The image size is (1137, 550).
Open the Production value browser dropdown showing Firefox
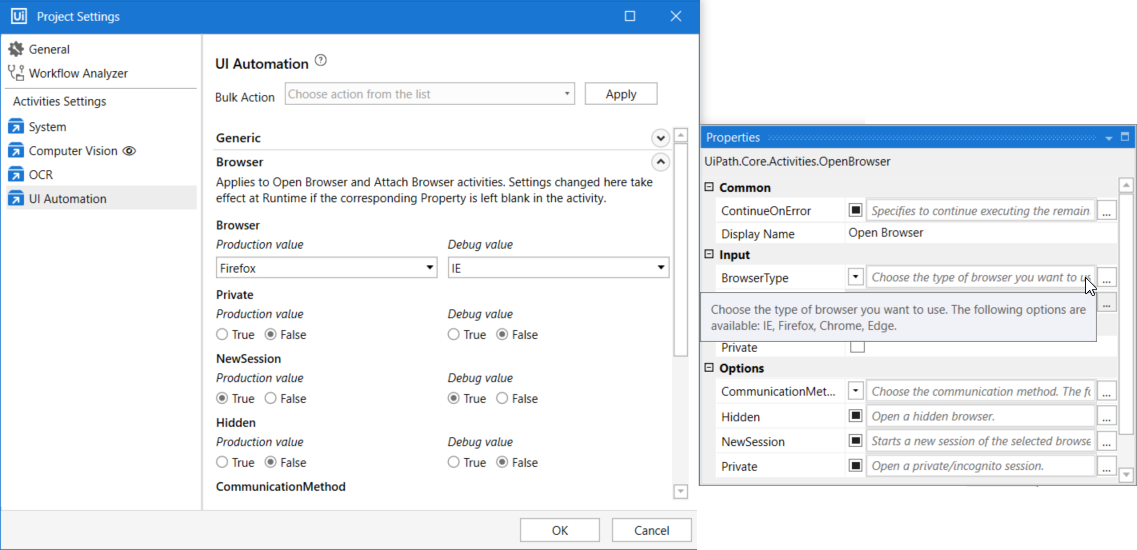(326, 268)
